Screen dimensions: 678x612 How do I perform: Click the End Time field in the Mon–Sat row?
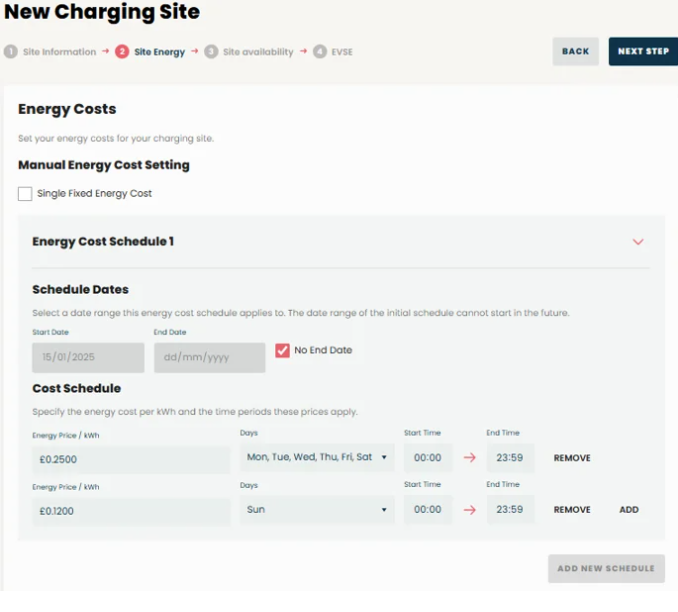click(510, 458)
